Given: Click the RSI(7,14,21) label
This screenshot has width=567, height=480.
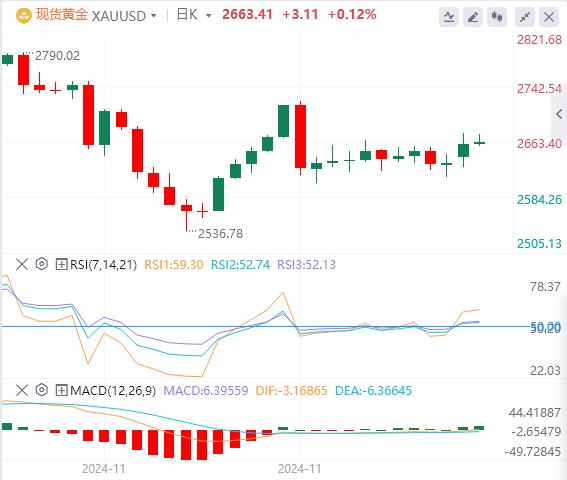Looking at the screenshot, I should [x=103, y=264].
